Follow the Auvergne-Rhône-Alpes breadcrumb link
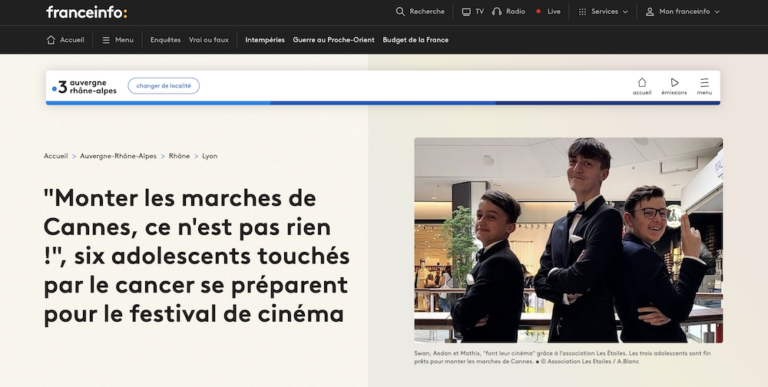 tap(118, 156)
